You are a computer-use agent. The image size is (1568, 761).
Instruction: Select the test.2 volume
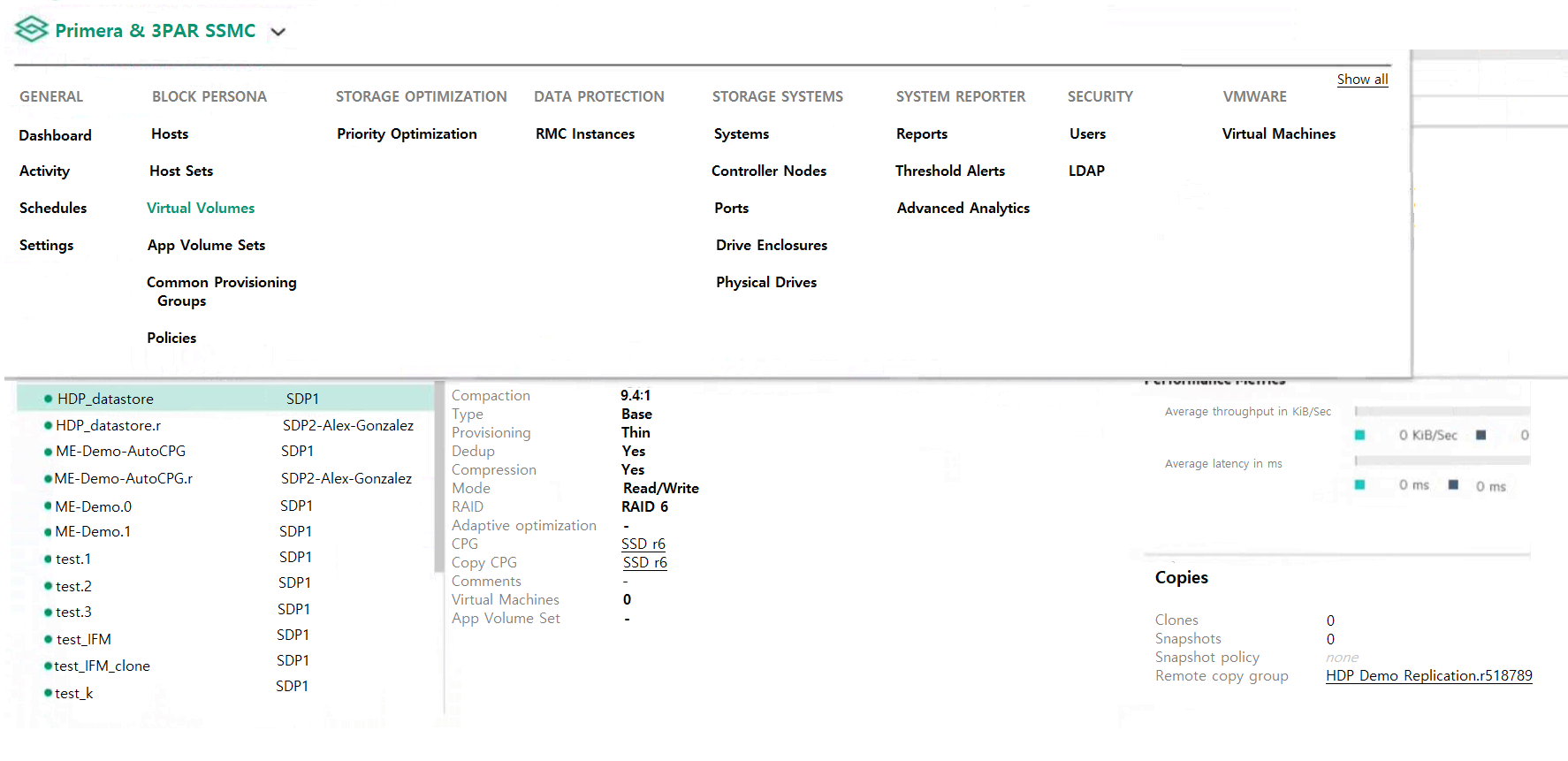(73, 587)
